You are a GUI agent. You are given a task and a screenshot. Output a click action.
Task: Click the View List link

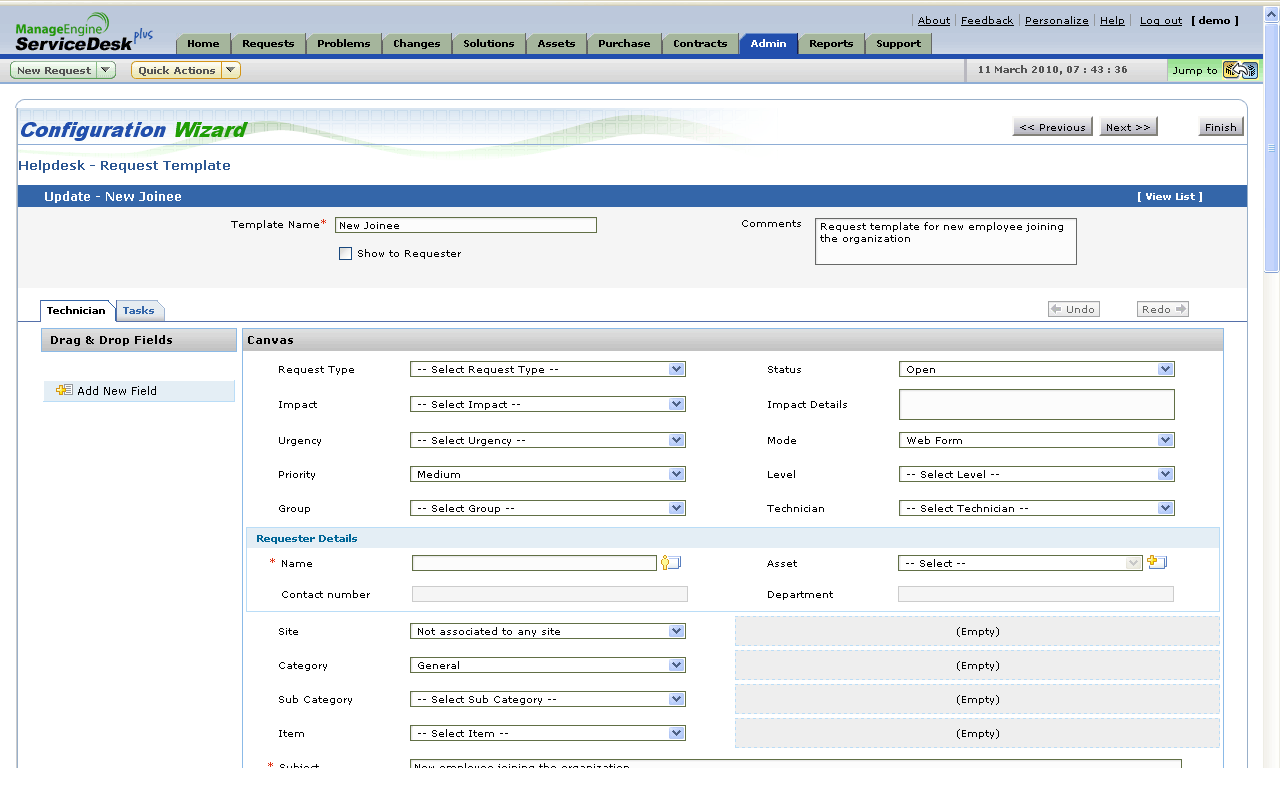1169,197
